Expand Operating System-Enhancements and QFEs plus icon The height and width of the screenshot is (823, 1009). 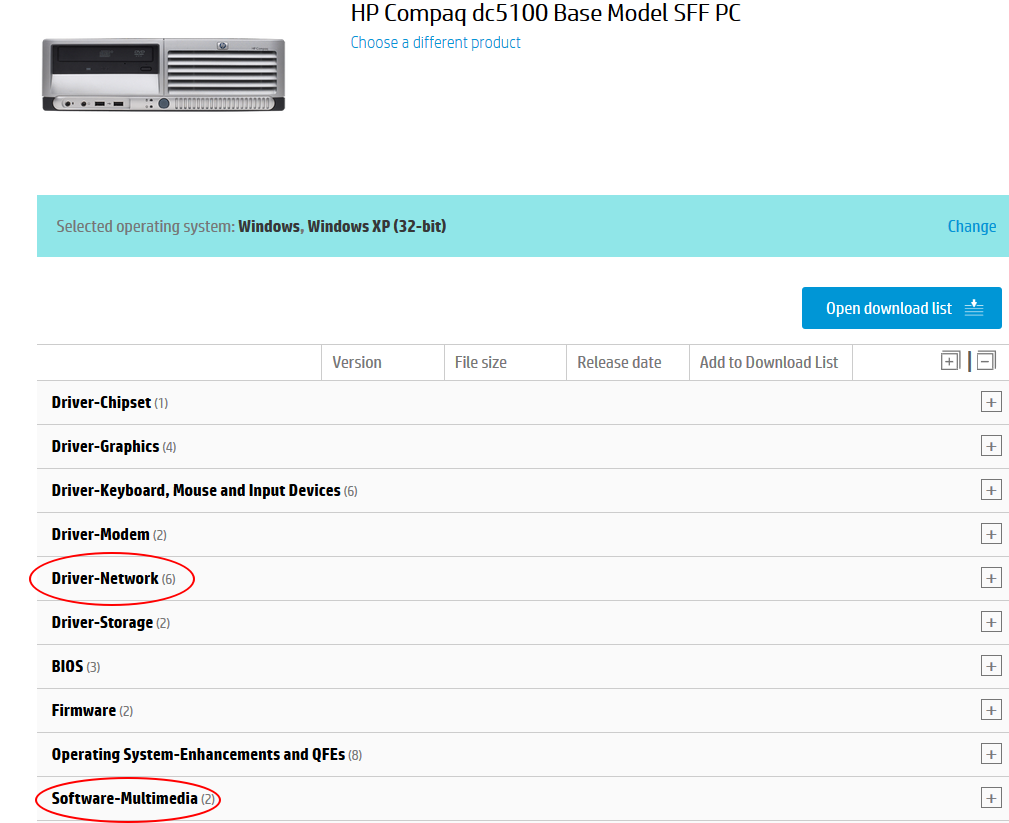click(x=991, y=754)
